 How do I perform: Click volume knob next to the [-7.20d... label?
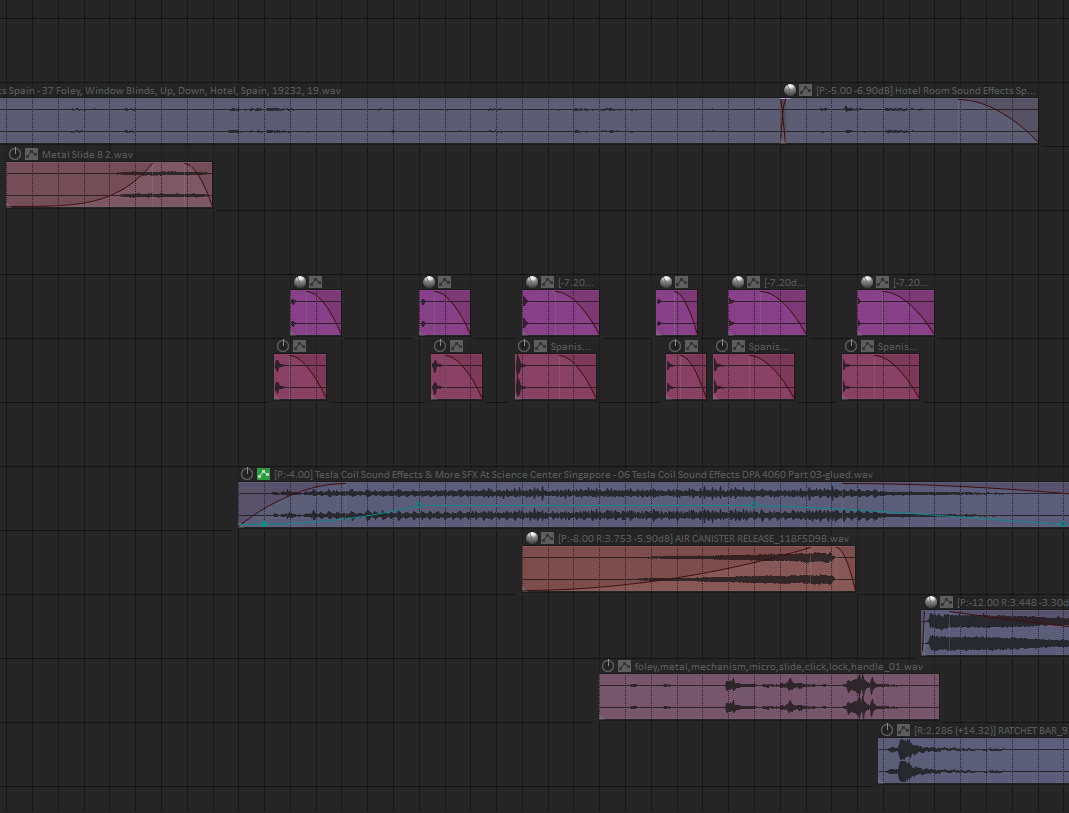(738, 281)
